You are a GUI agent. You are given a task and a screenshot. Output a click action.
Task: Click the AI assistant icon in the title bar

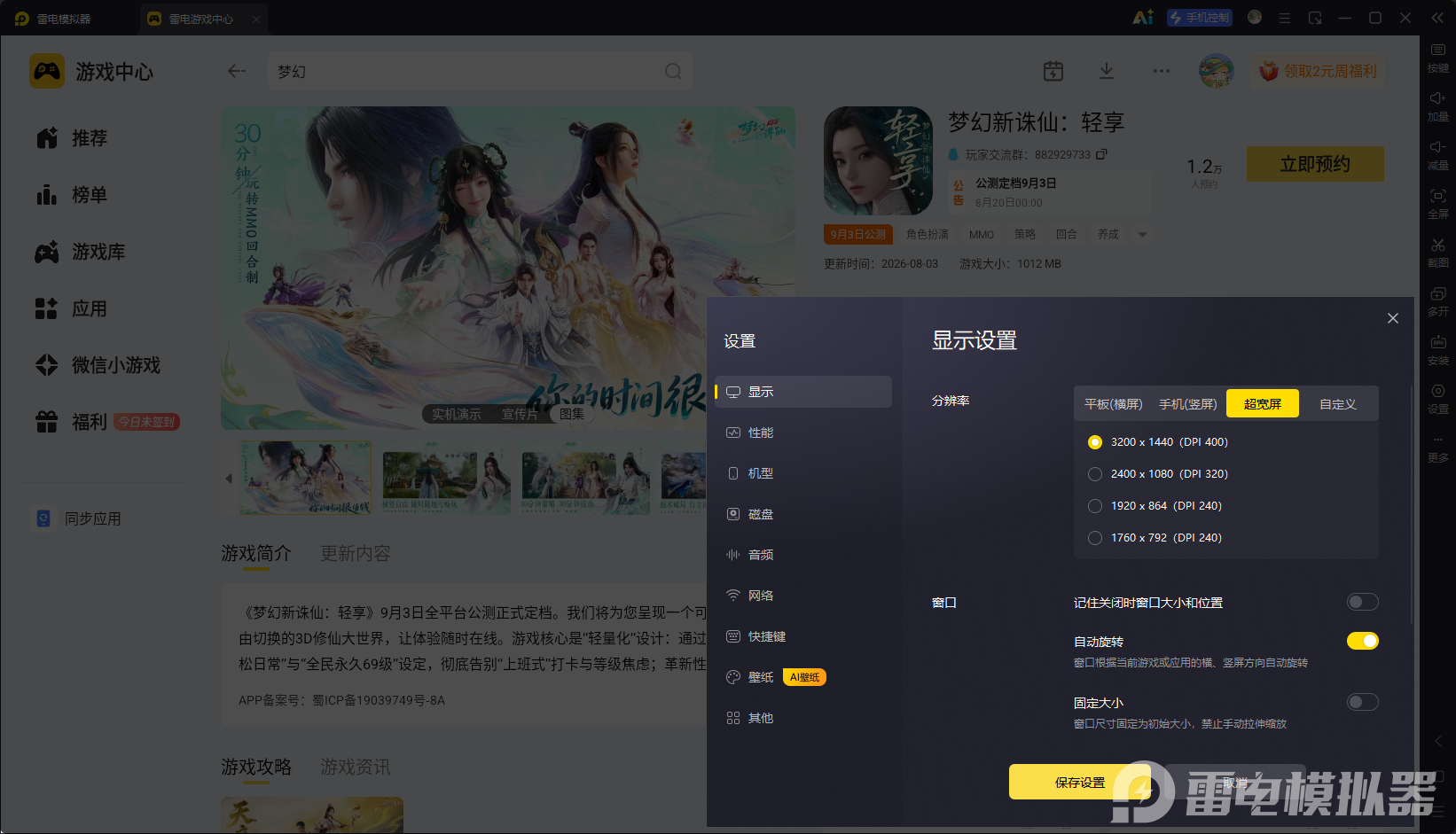pos(1143,18)
